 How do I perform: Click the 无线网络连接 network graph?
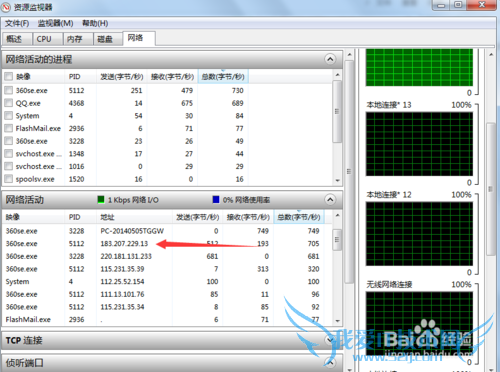419,323
